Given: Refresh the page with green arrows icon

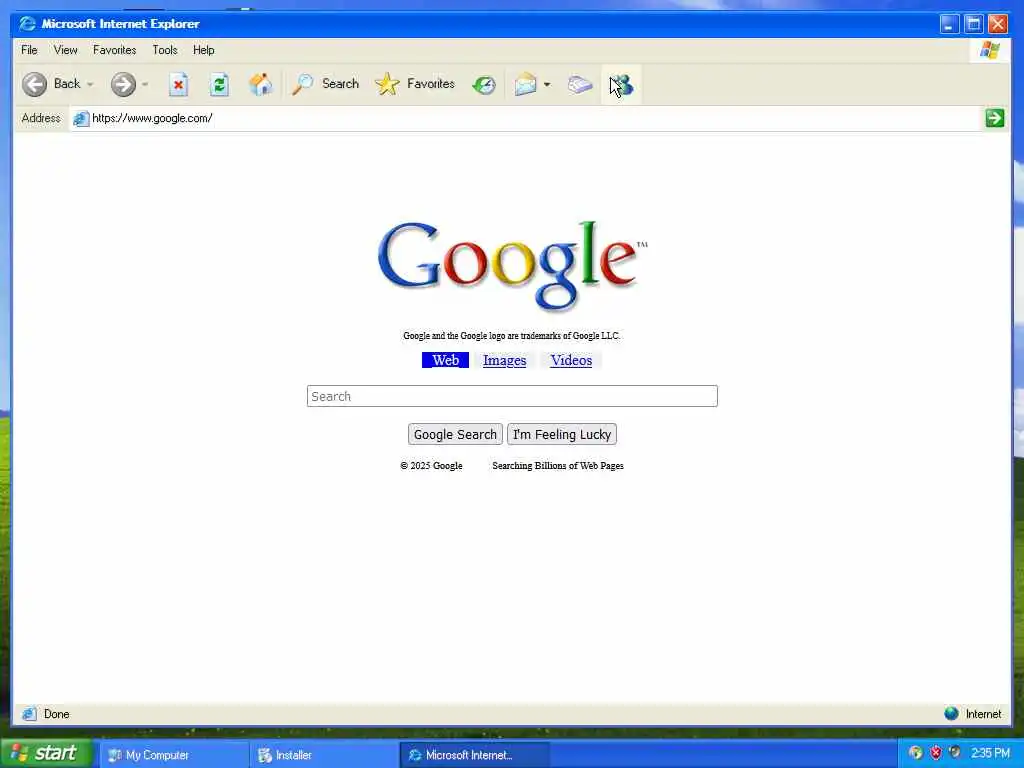Looking at the screenshot, I should click(219, 84).
